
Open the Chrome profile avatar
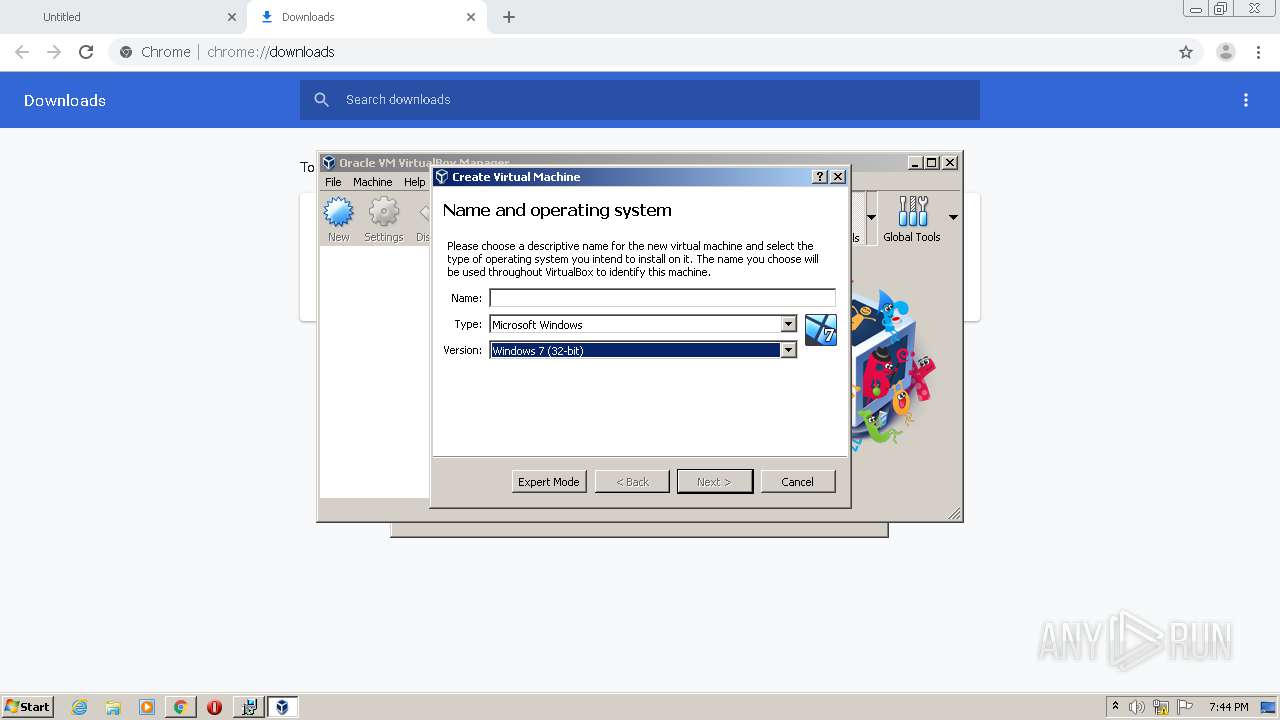[1226, 52]
